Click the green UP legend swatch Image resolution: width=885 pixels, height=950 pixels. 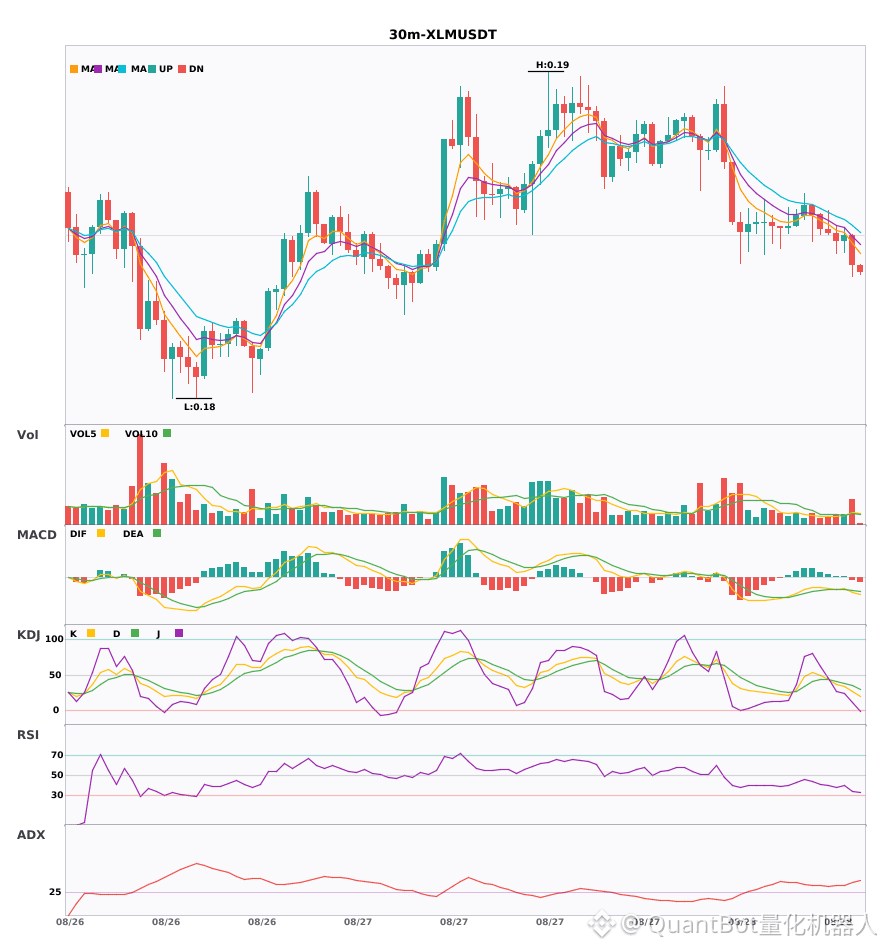(x=152, y=69)
